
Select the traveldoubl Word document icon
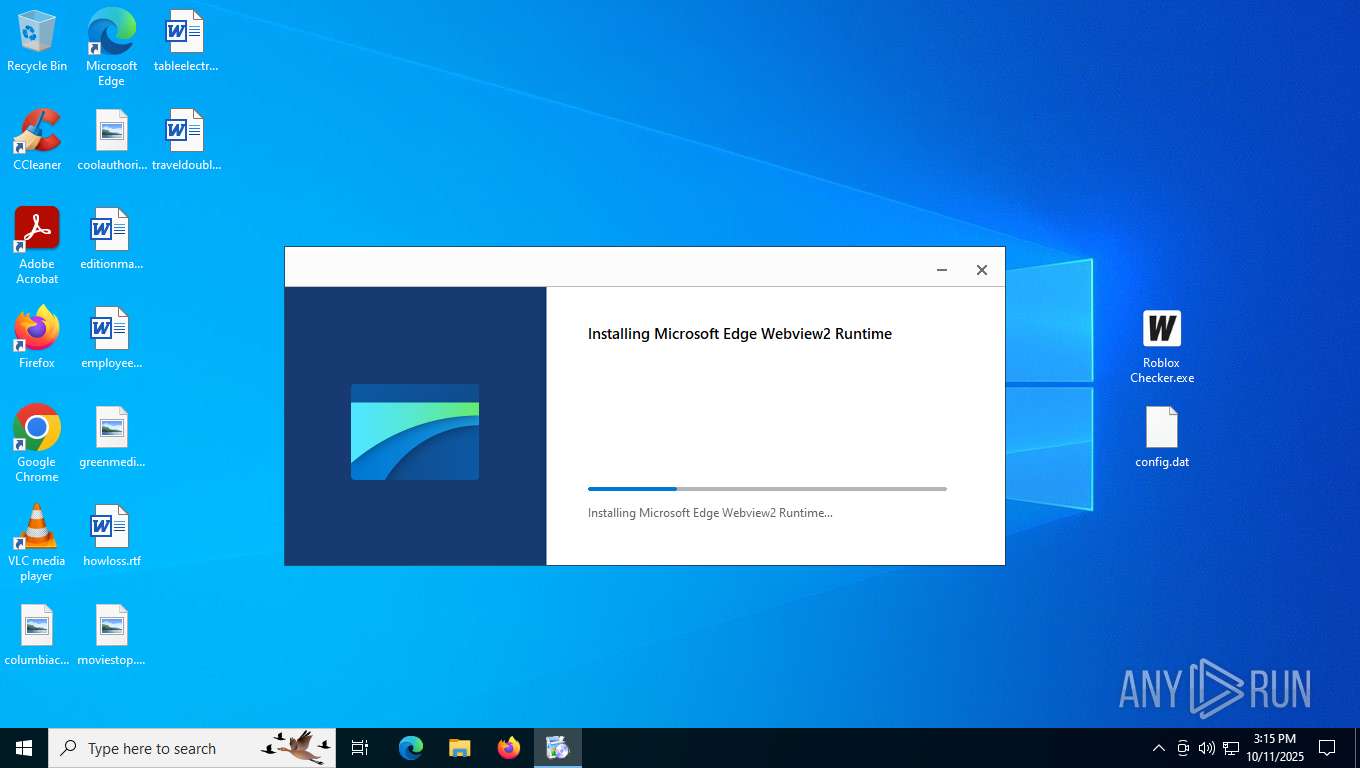(185, 140)
